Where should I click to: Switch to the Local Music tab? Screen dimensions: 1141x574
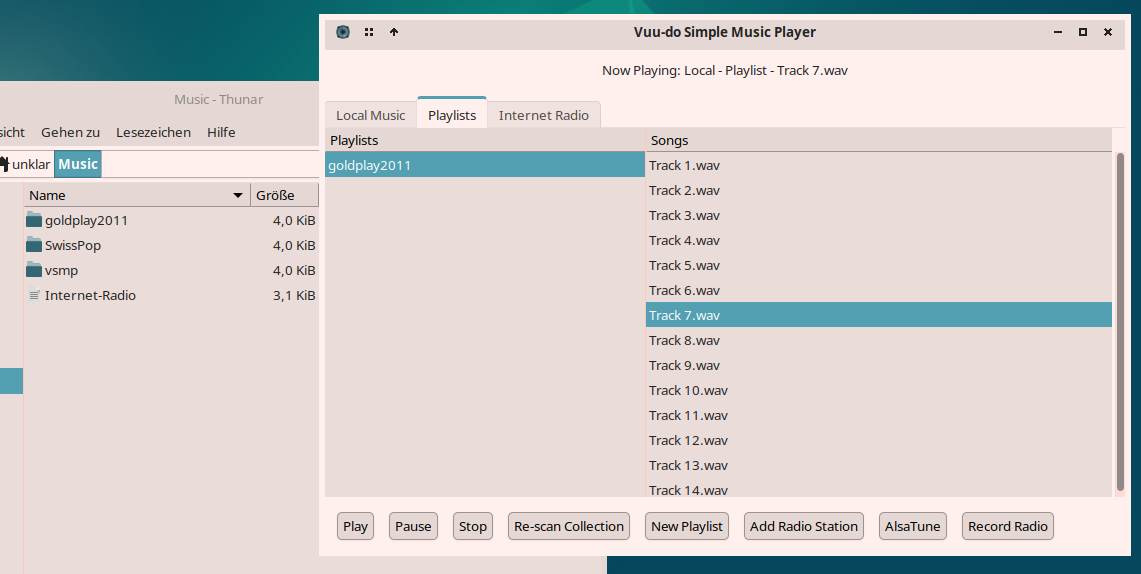[x=370, y=115]
